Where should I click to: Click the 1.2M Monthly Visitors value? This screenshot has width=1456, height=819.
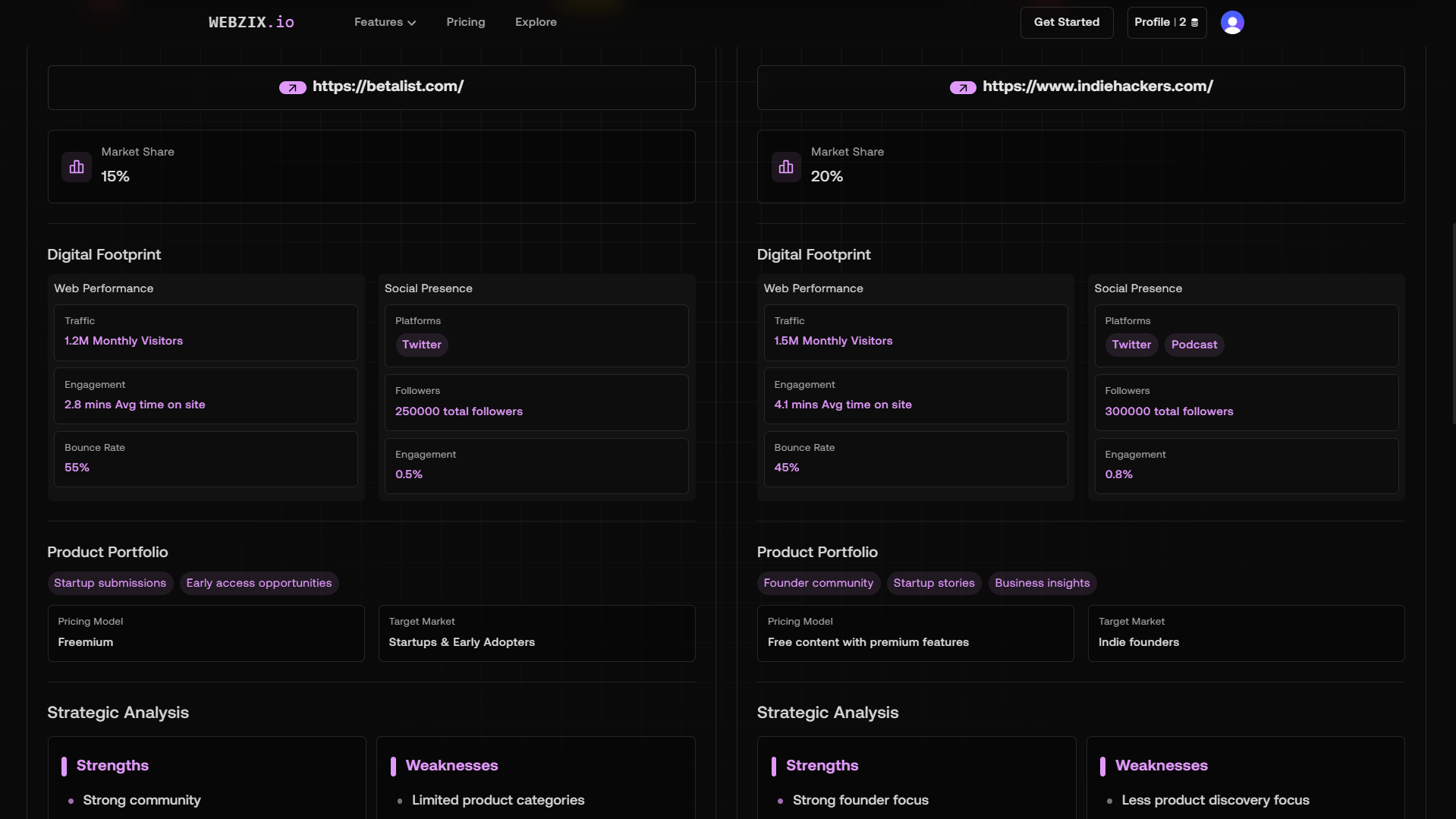click(124, 341)
